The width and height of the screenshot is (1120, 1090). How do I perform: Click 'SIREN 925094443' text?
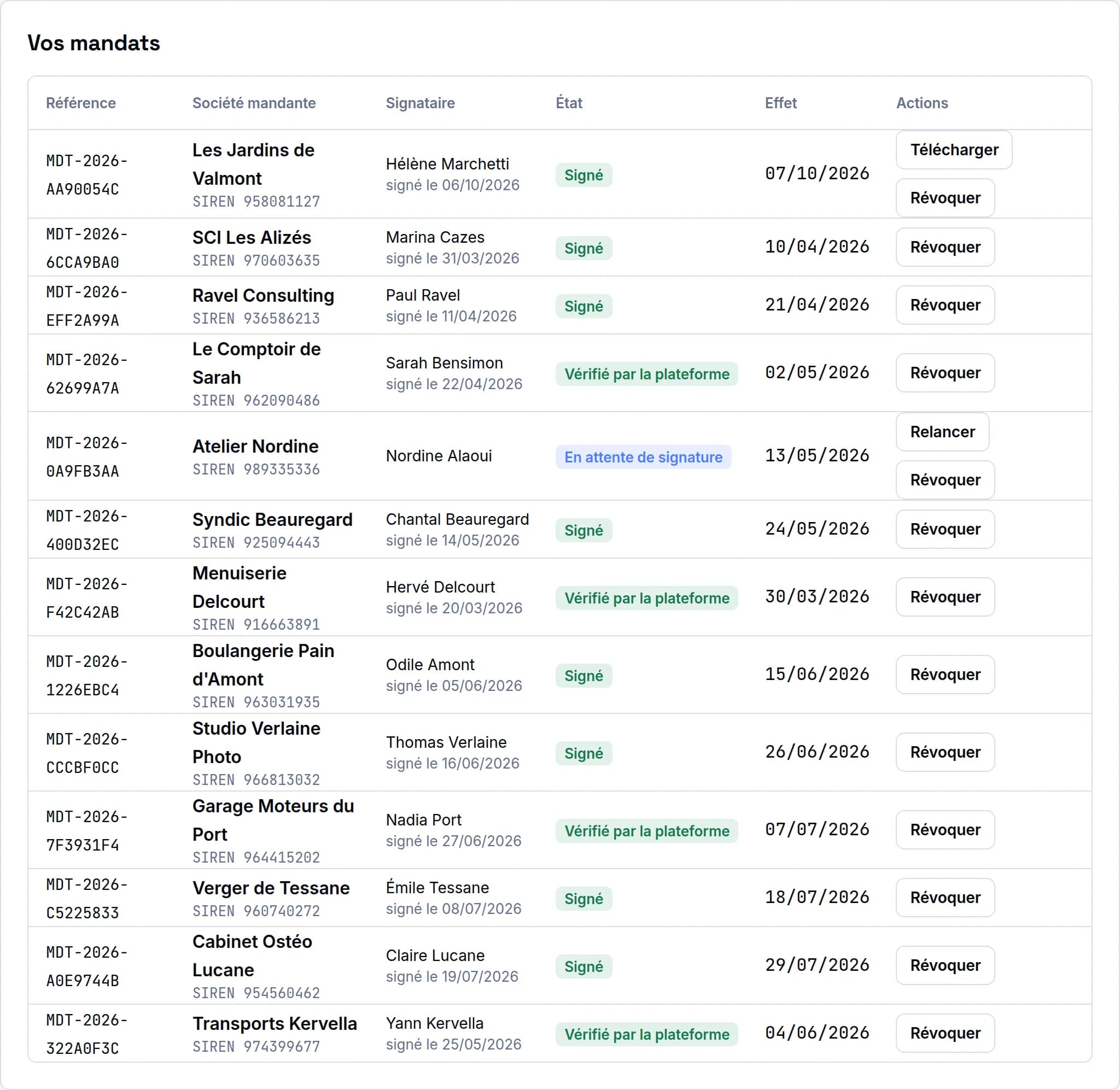[x=256, y=543]
